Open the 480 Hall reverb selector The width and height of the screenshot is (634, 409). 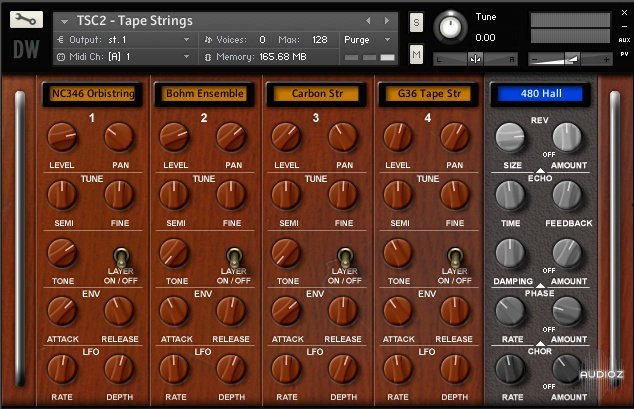[541, 94]
